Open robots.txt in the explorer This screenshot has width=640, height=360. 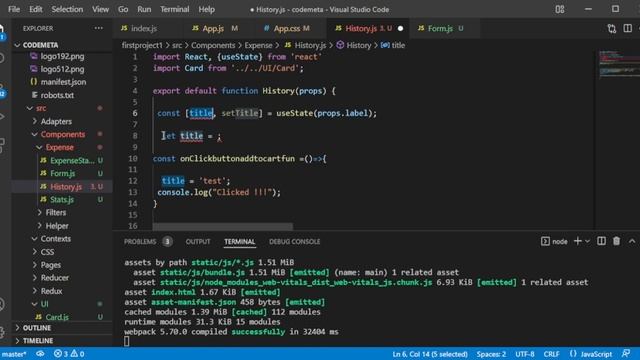[x=57, y=95]
